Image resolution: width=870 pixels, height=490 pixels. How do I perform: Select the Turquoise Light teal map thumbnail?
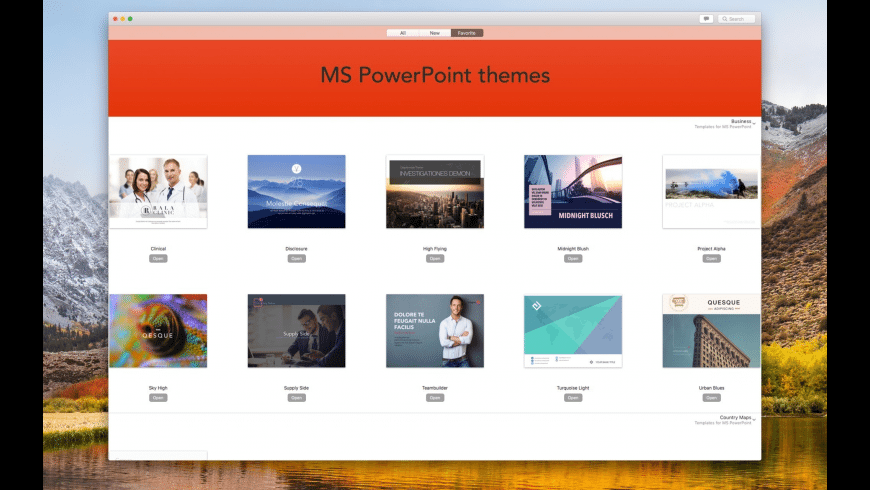pos(573,331)
